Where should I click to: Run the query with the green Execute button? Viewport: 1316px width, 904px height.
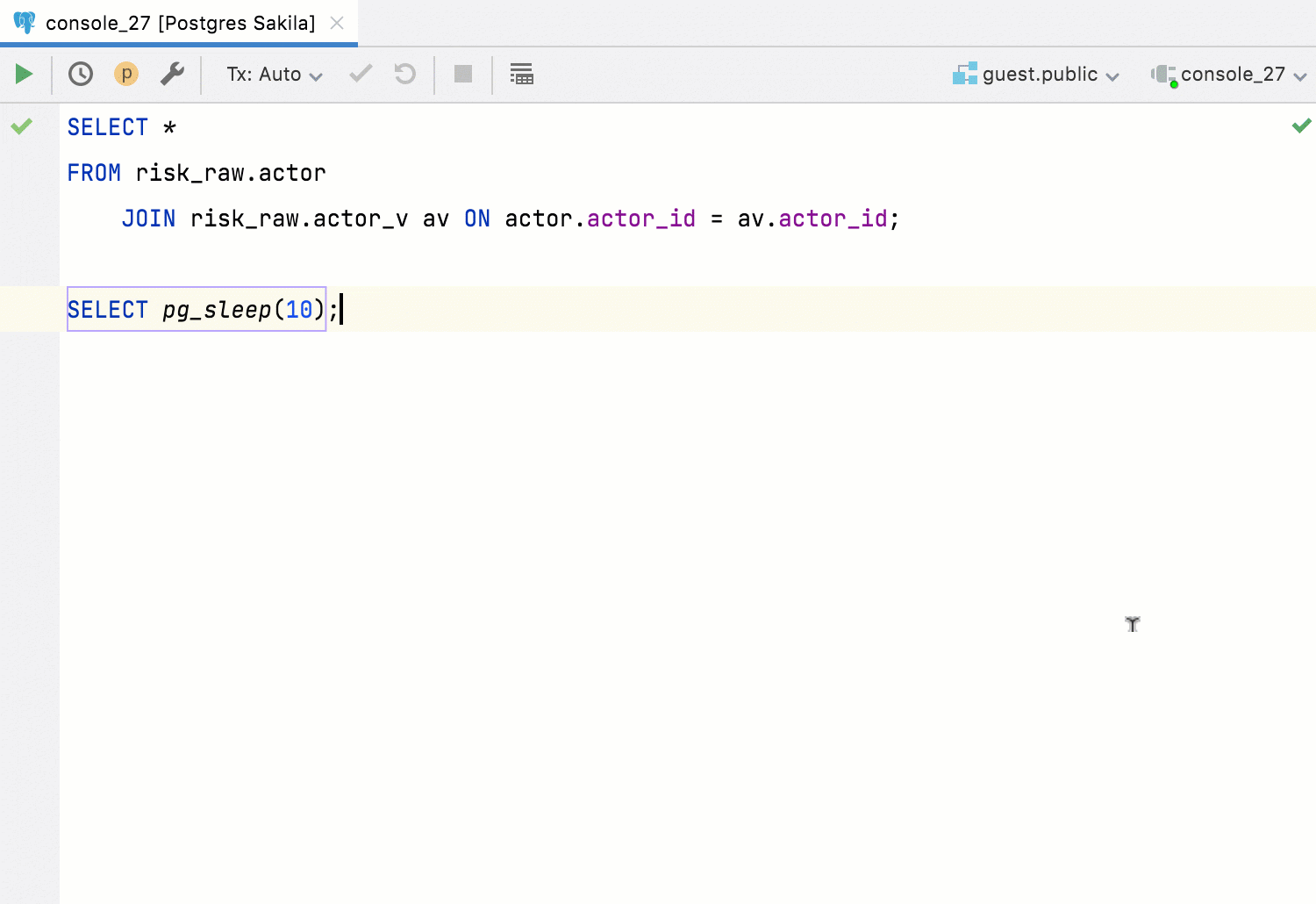(24, 75)
